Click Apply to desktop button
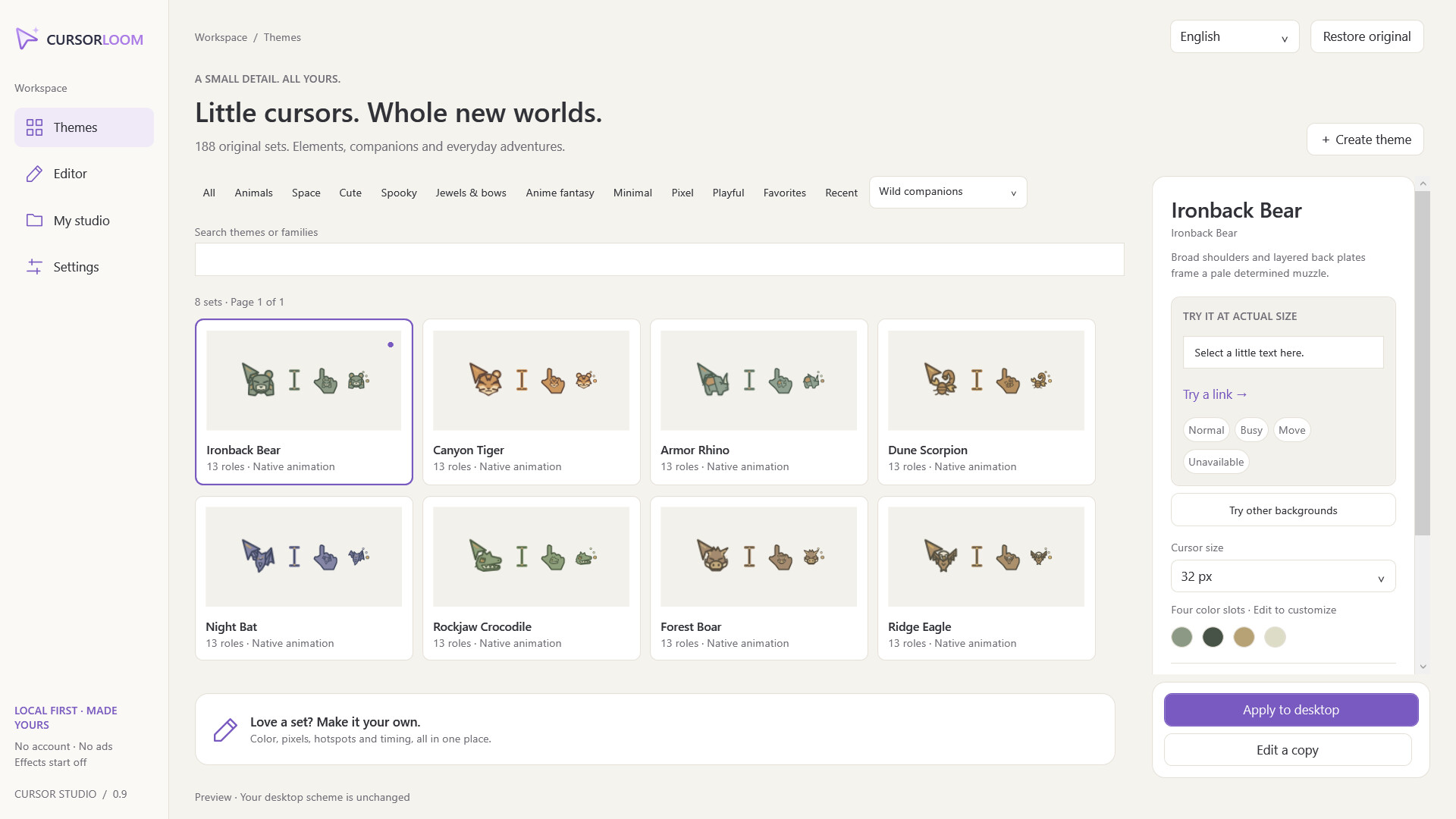This screenshot has width=1456, height=819. (1291, 710)
